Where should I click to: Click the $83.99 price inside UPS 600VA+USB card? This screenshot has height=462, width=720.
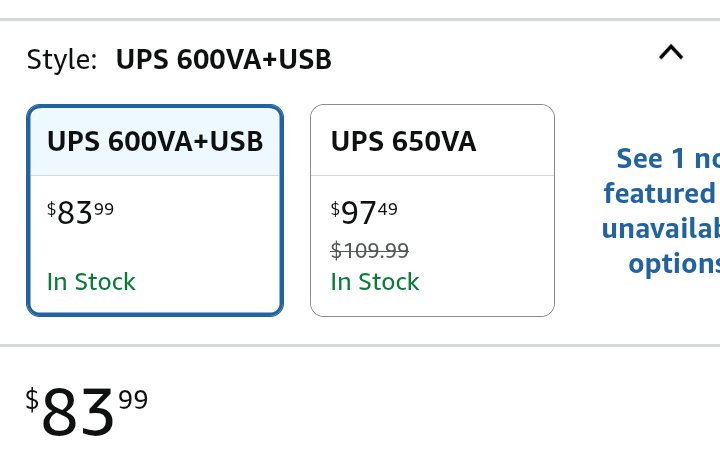pyautogui.click(x=80, y=212)
